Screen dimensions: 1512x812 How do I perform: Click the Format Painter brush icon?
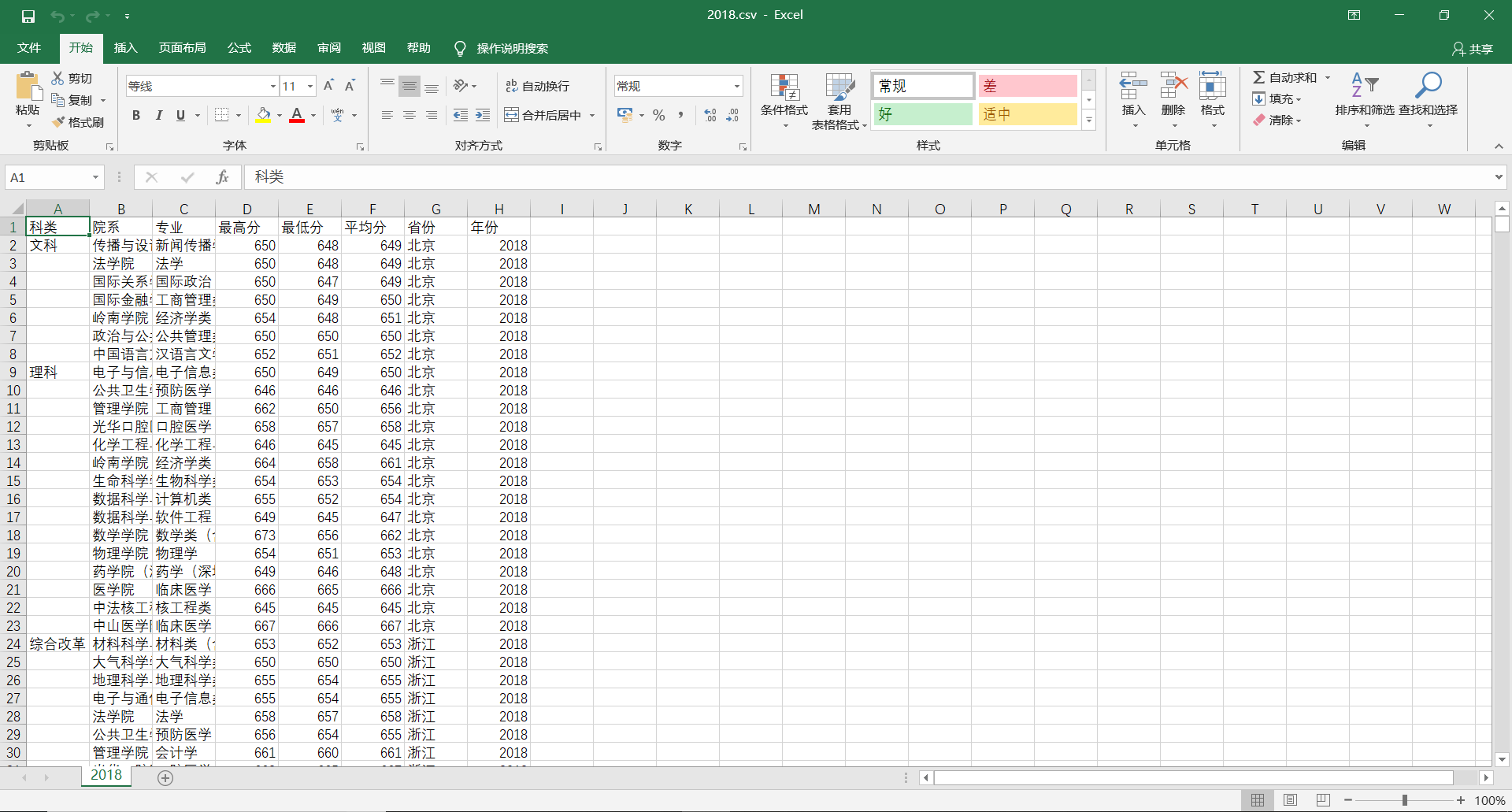pyautogui.click(x=59, y=122)
